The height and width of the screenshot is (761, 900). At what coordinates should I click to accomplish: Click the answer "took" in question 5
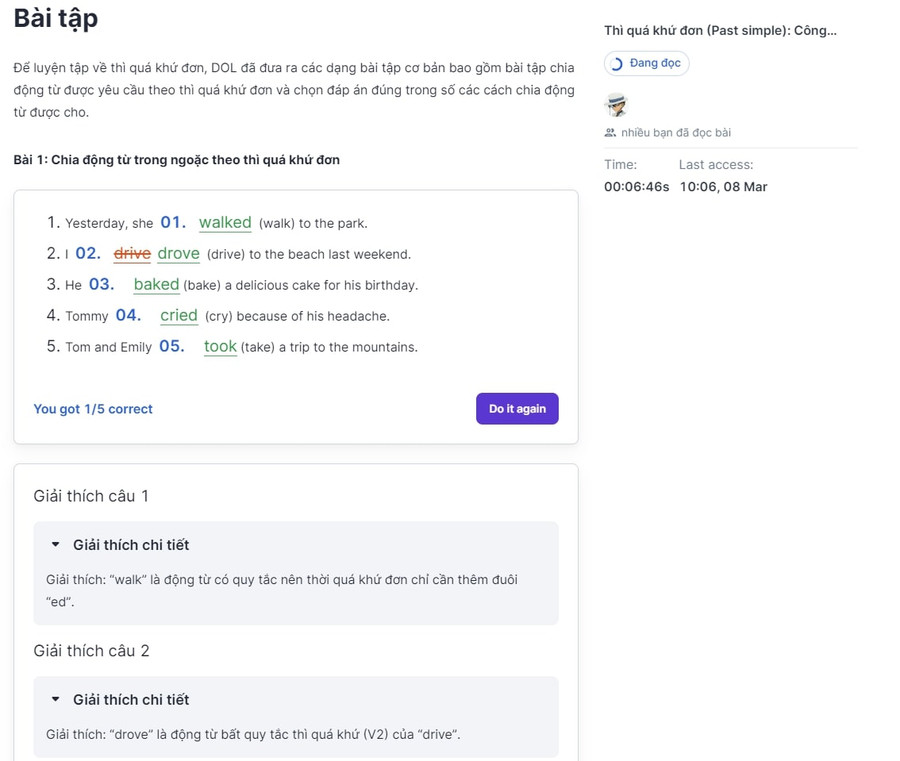point(220,347)
